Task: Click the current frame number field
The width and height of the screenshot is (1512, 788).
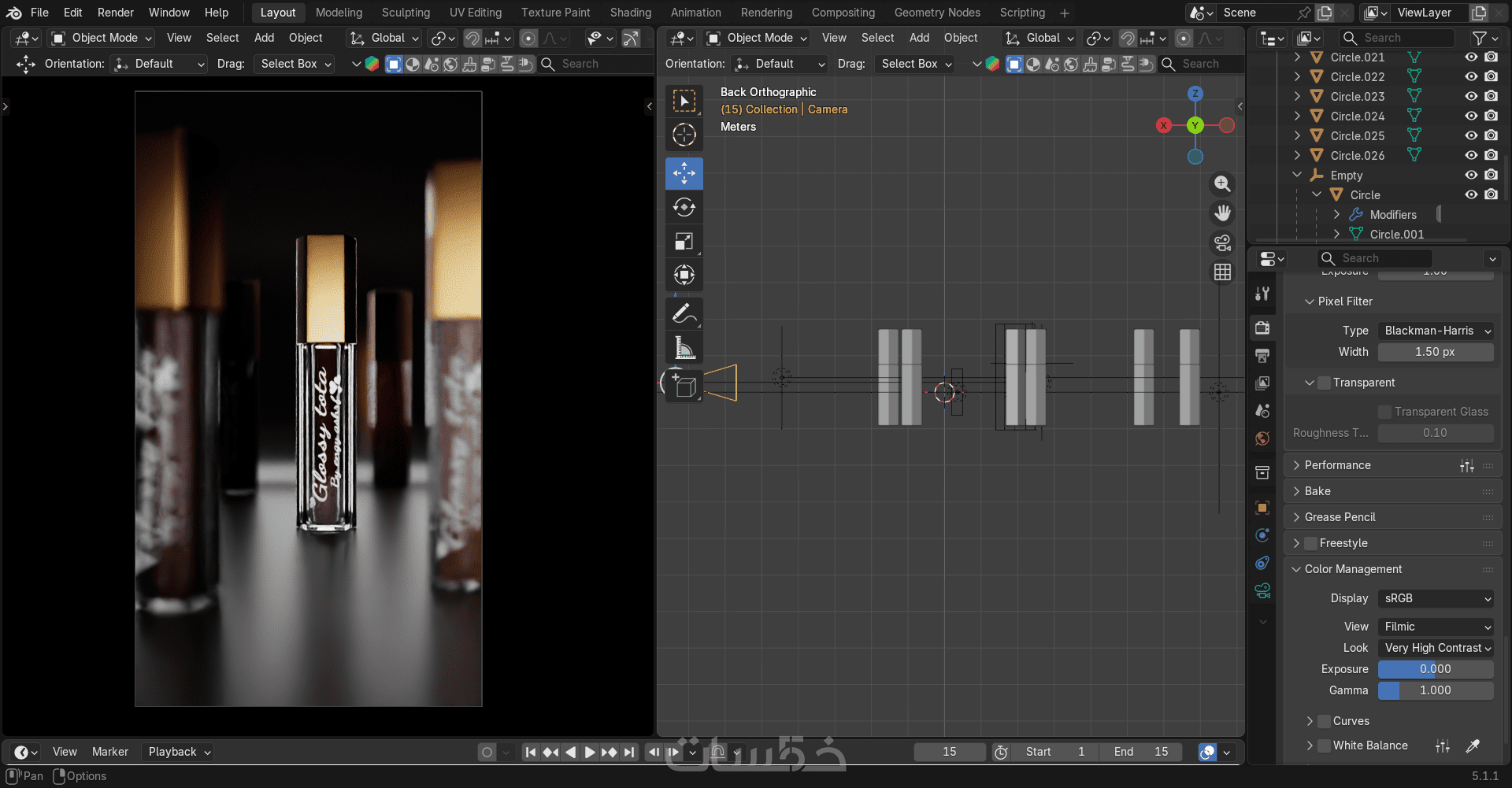Action: (950, 752)
